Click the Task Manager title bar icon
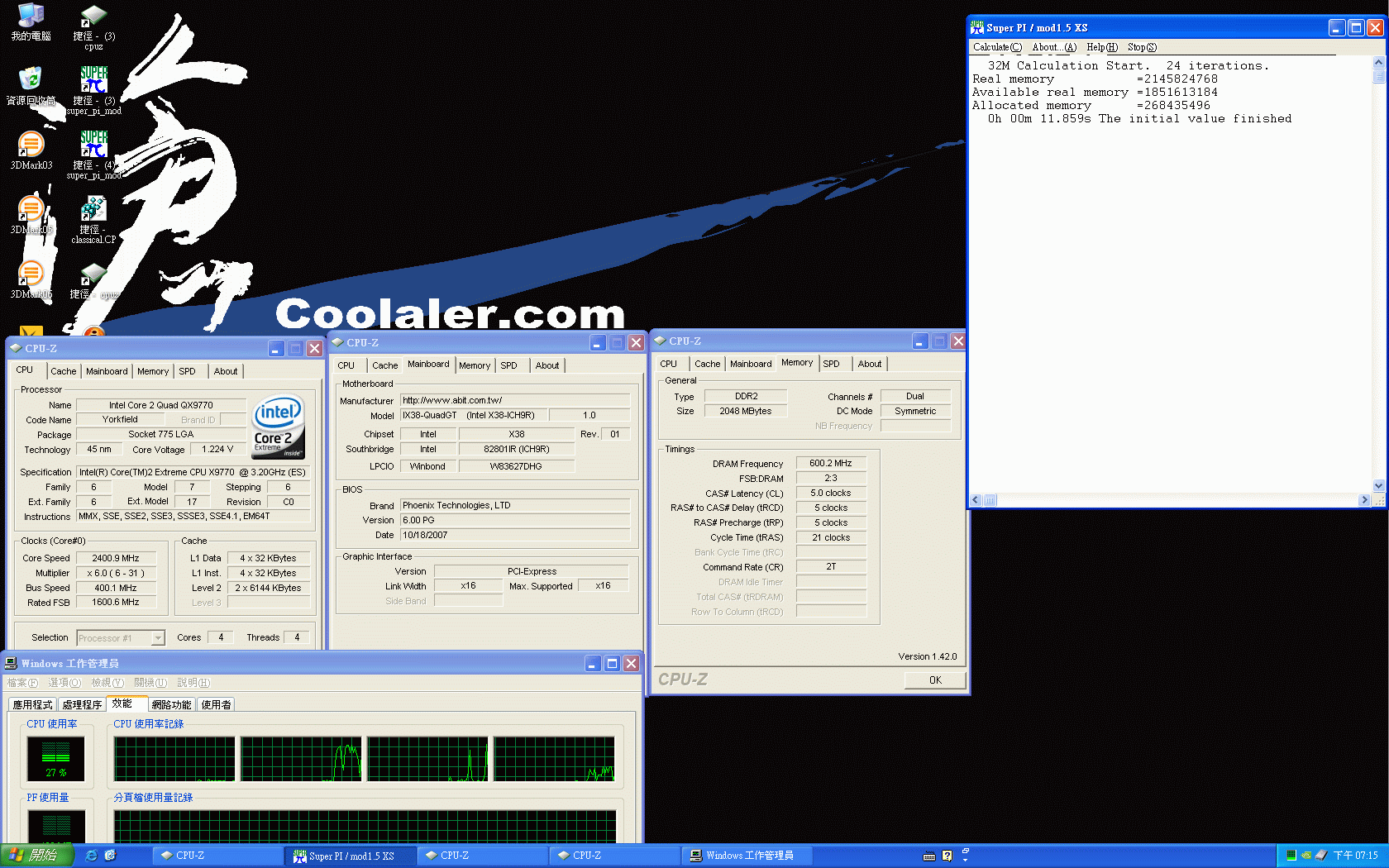The width and height of the screenshot is (1389, 868). coord(11,663)
